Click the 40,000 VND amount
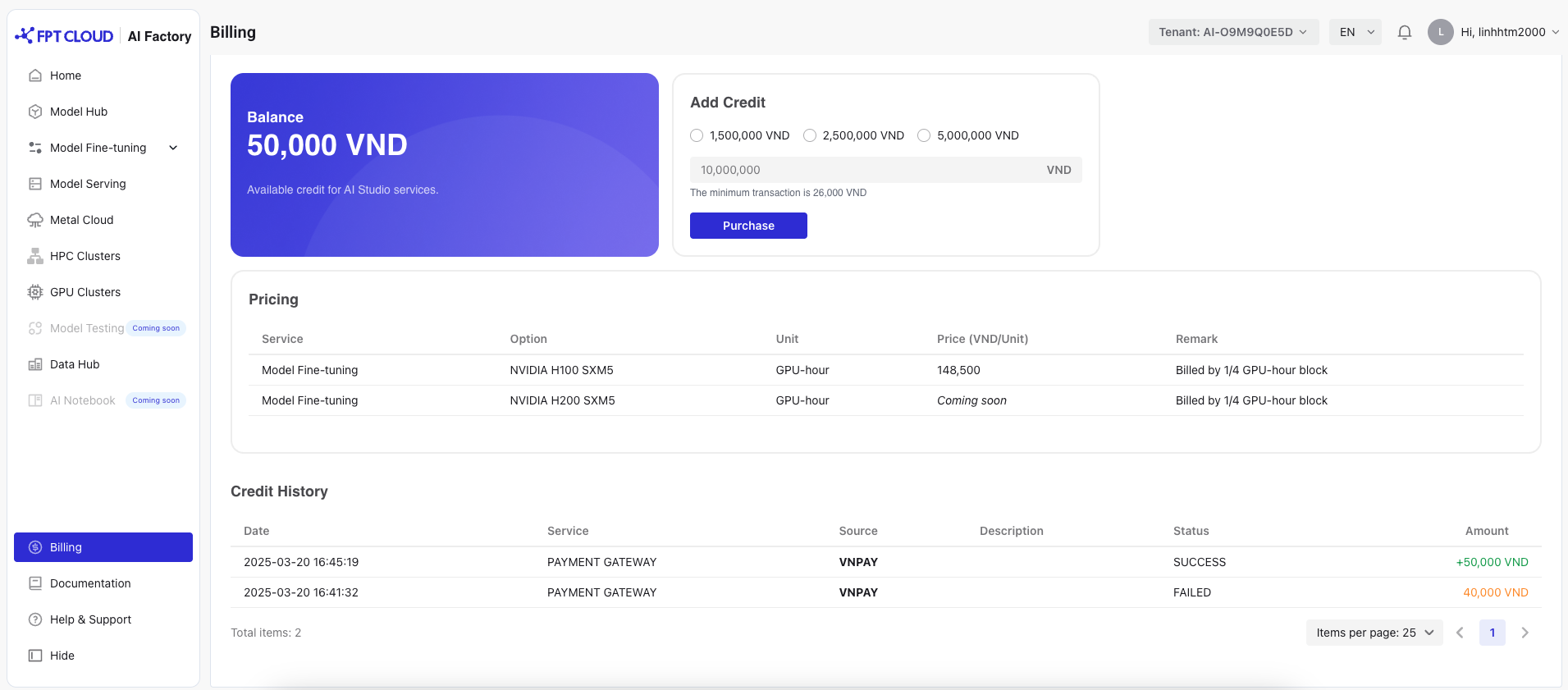Screen dimensions: 1568x690 click(x=1496, y=592)
